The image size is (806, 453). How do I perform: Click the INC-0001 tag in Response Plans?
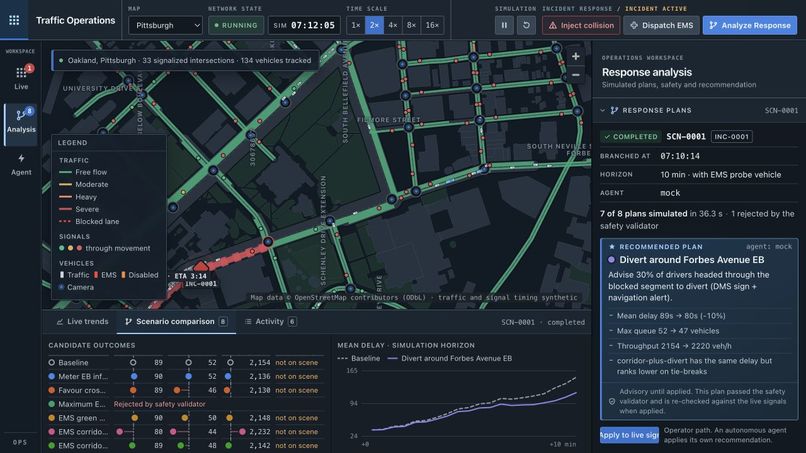[731, 137]
